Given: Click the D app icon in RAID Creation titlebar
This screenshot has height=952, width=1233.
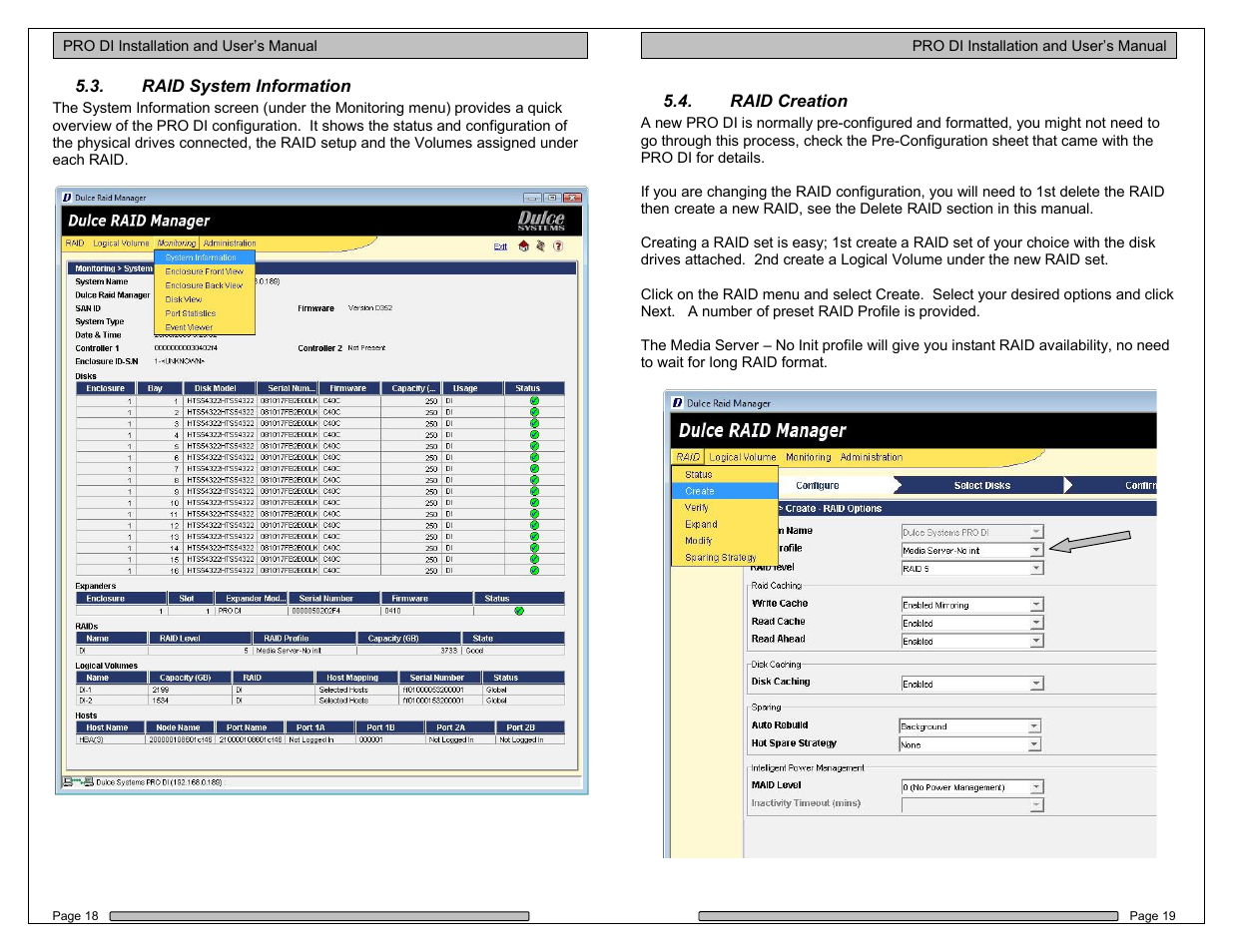Looking at the screenshot, I should pos(677,403).
